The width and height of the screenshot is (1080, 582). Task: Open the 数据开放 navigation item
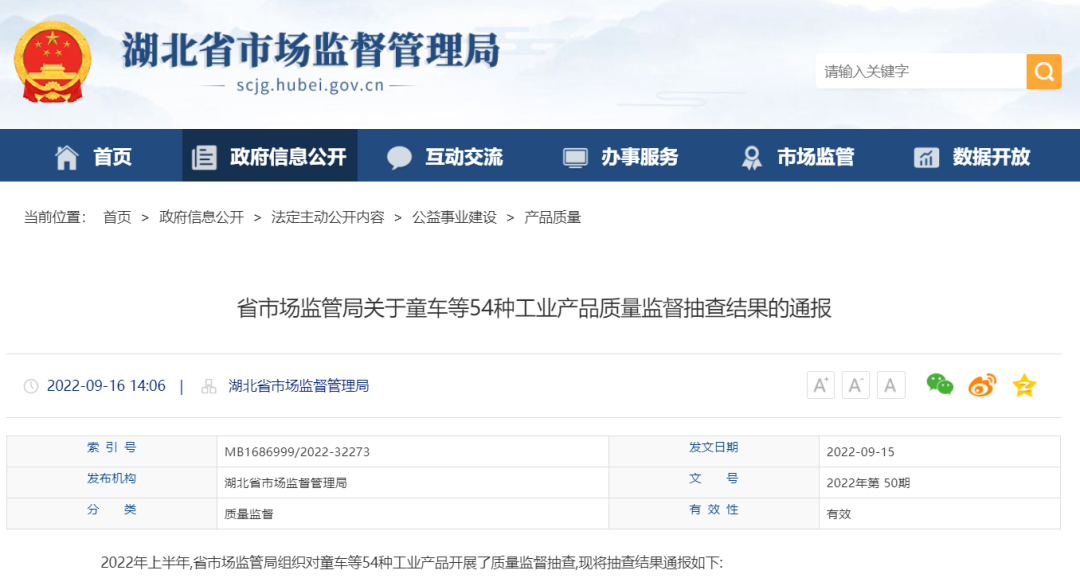coord(972,157)
